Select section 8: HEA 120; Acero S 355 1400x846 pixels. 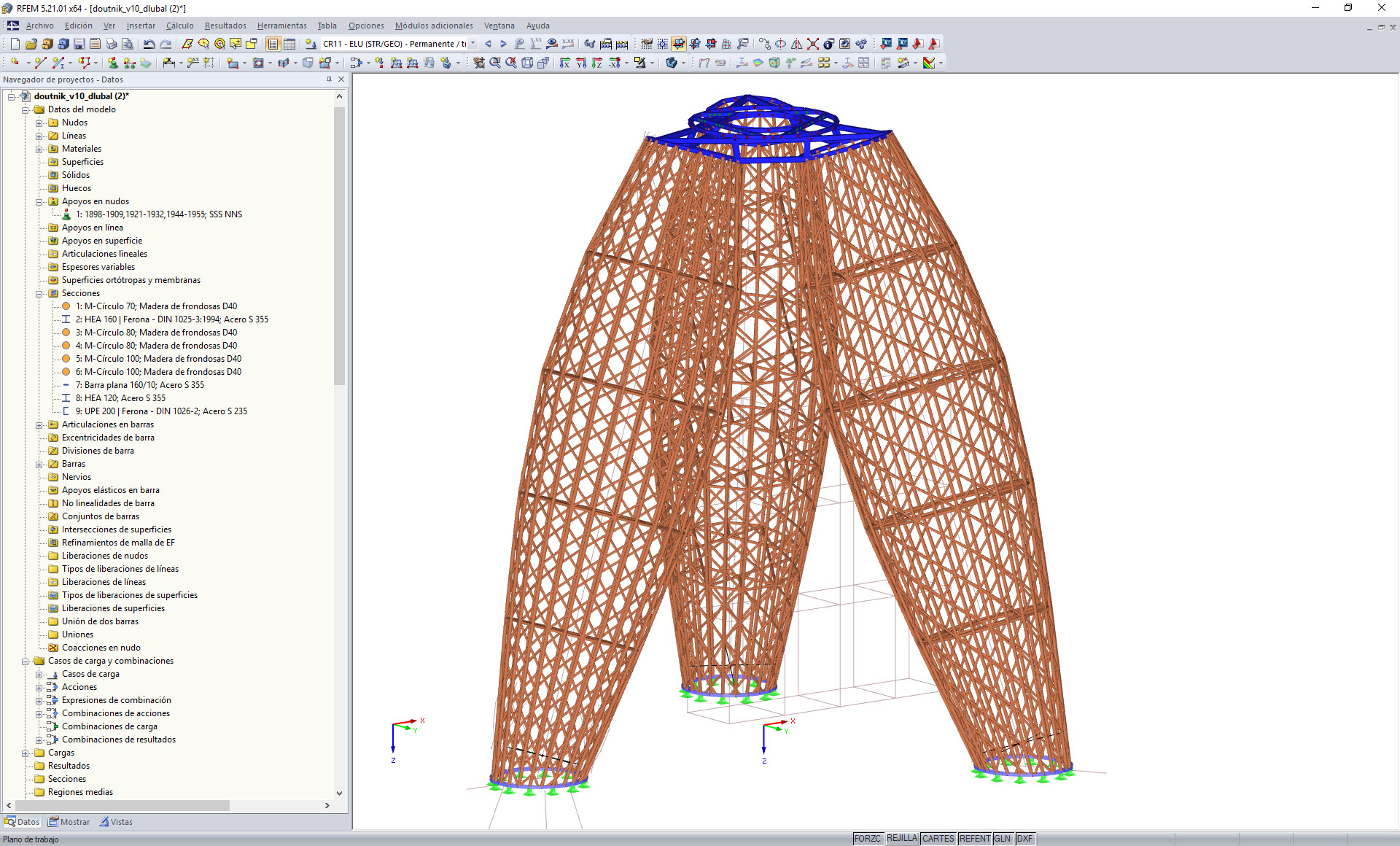[x=121, y=397]
